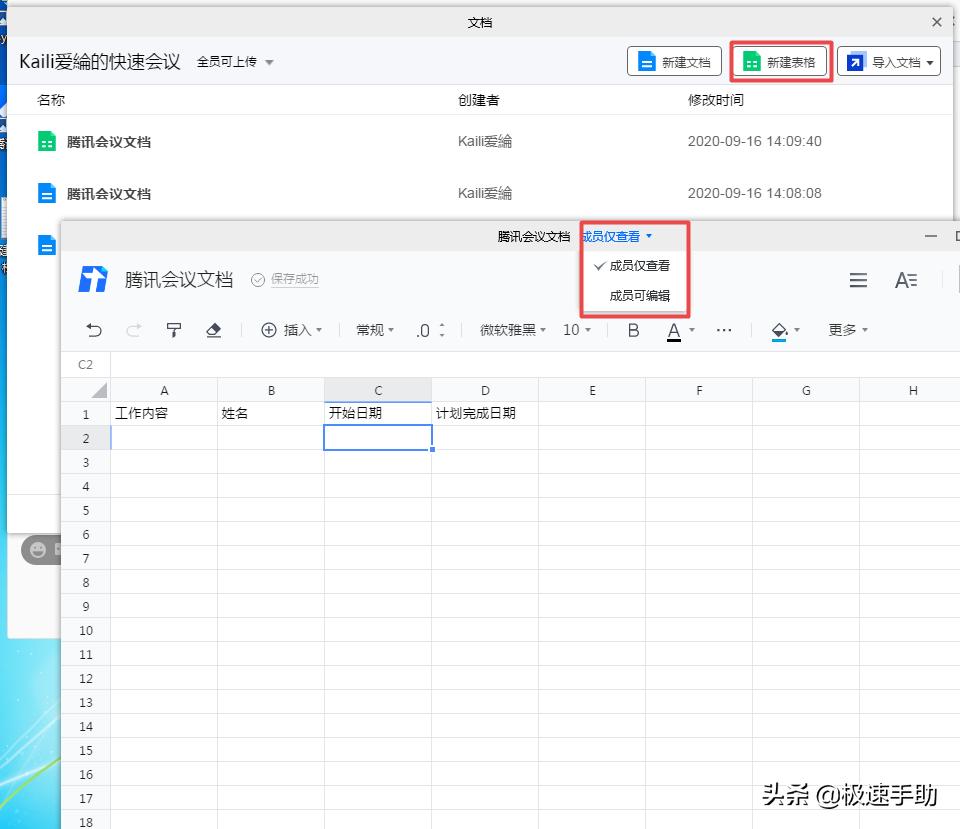The width and height of the screenshot is (960, 829).
Task: Click the redo arrow icon
Action: (133, 329)
